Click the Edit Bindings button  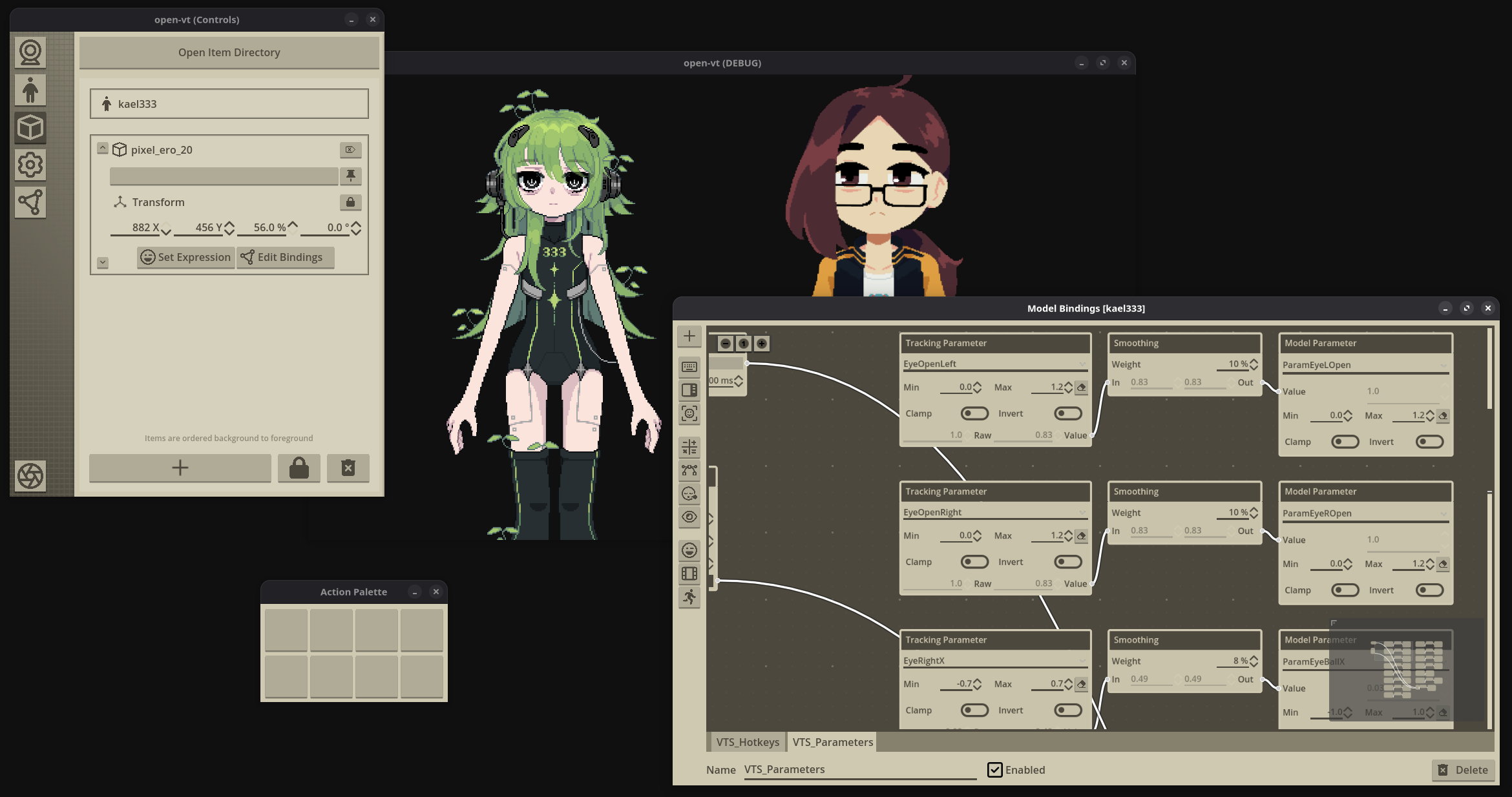point(284,257)
